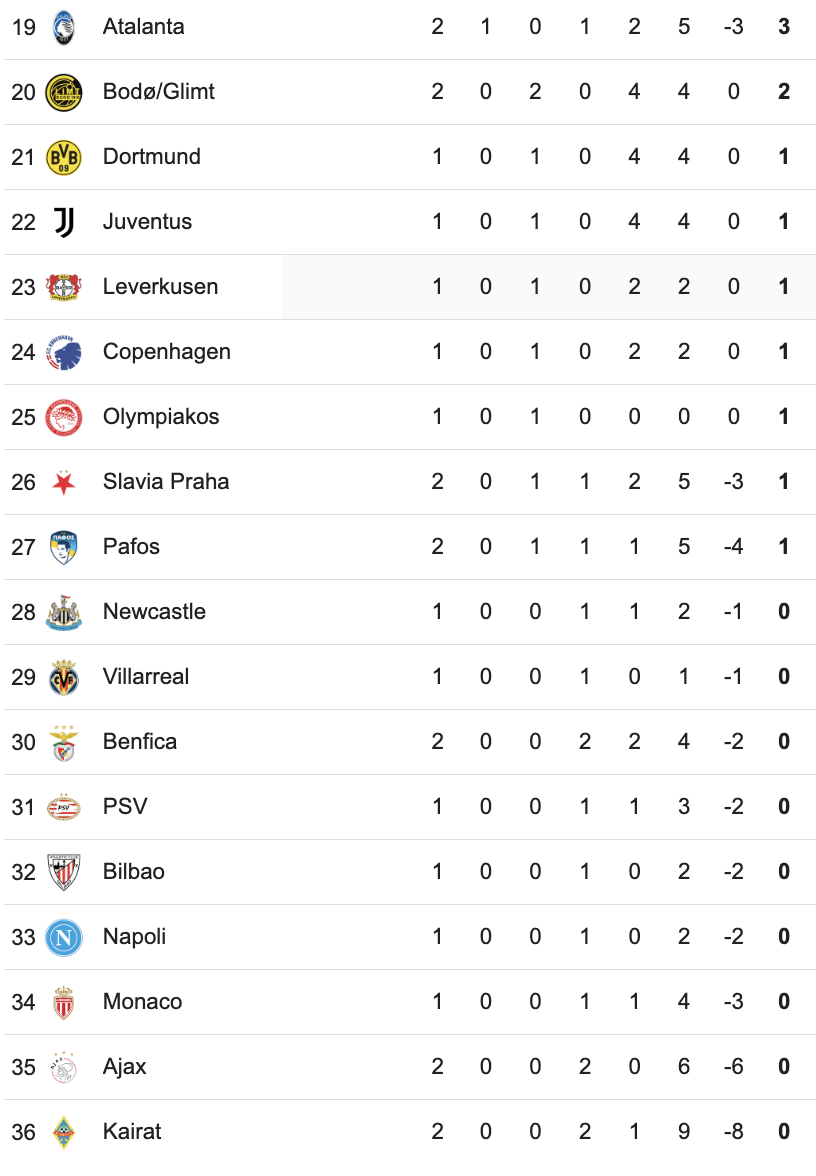This screenshot has height=1176, width=816.
Task: Click the Kairat club crest icon
Action: 64,1132
